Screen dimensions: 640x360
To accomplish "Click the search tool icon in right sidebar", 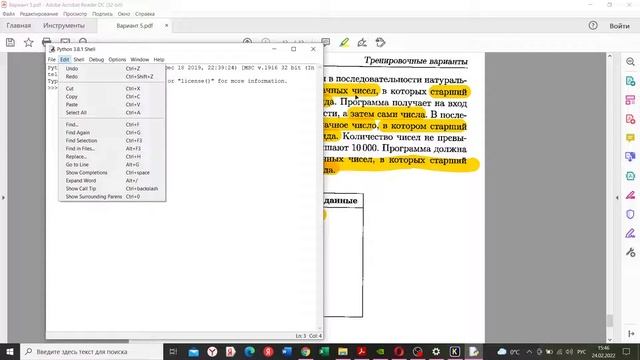I will coord(630,62).
